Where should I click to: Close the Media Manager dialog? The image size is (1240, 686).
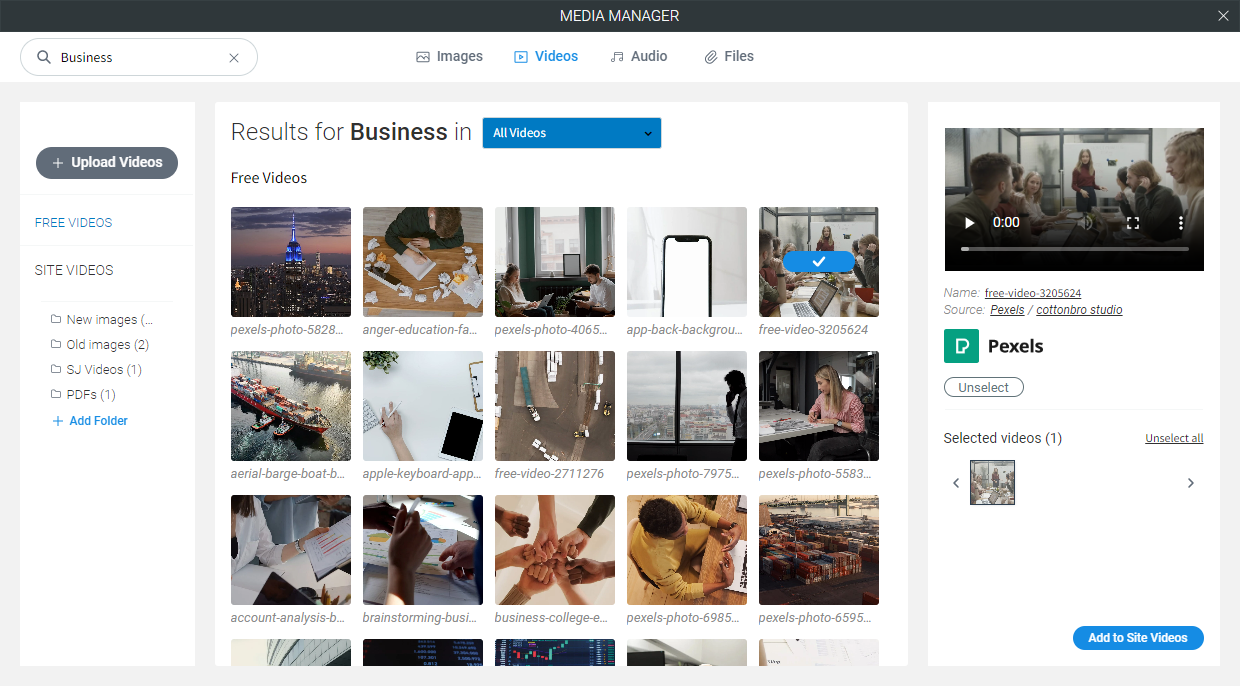[x=1223, y=16]
